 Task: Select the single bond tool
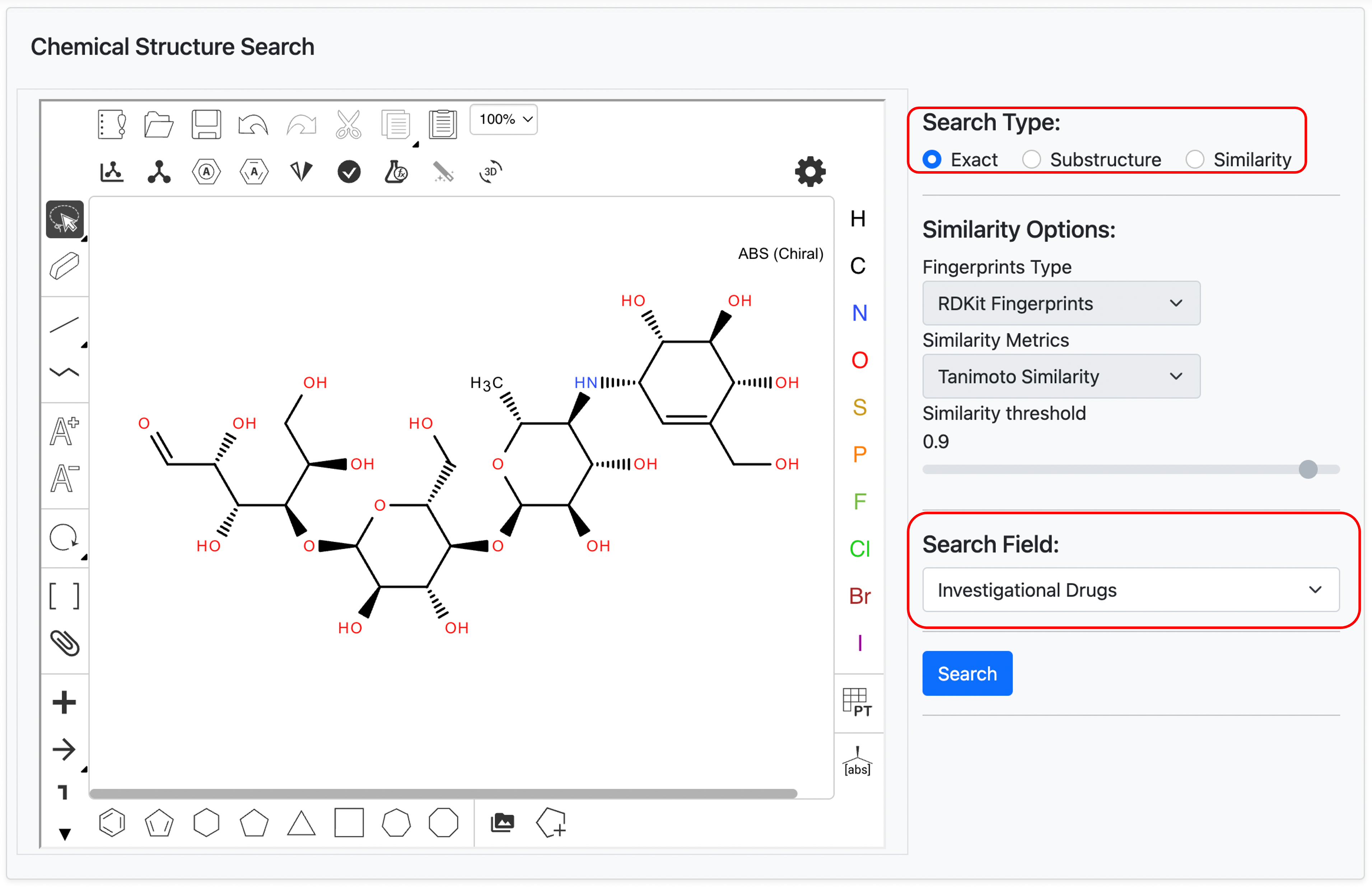[x=65, y=325]
